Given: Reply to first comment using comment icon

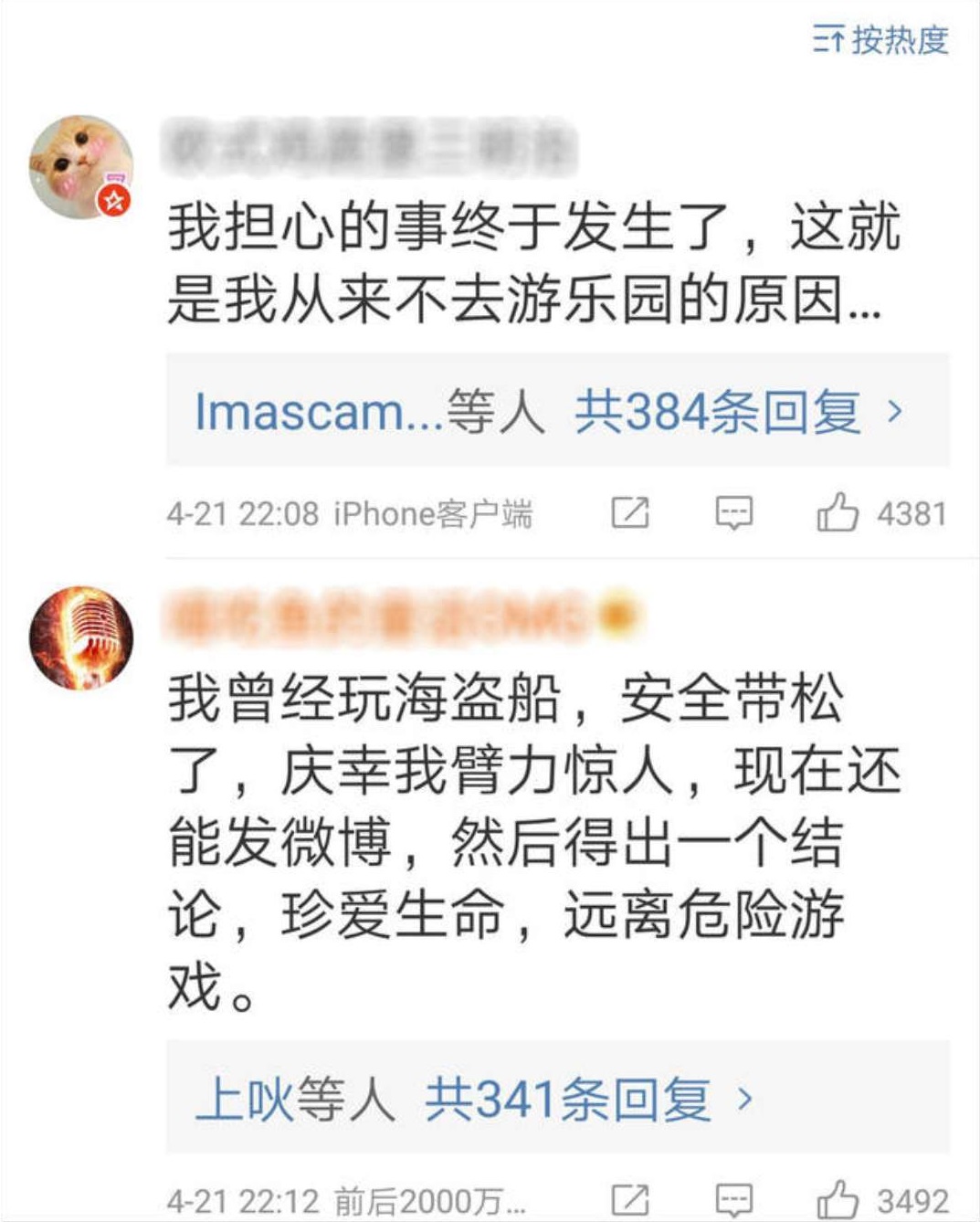Looking at the screenshot, I should (733, 513).
